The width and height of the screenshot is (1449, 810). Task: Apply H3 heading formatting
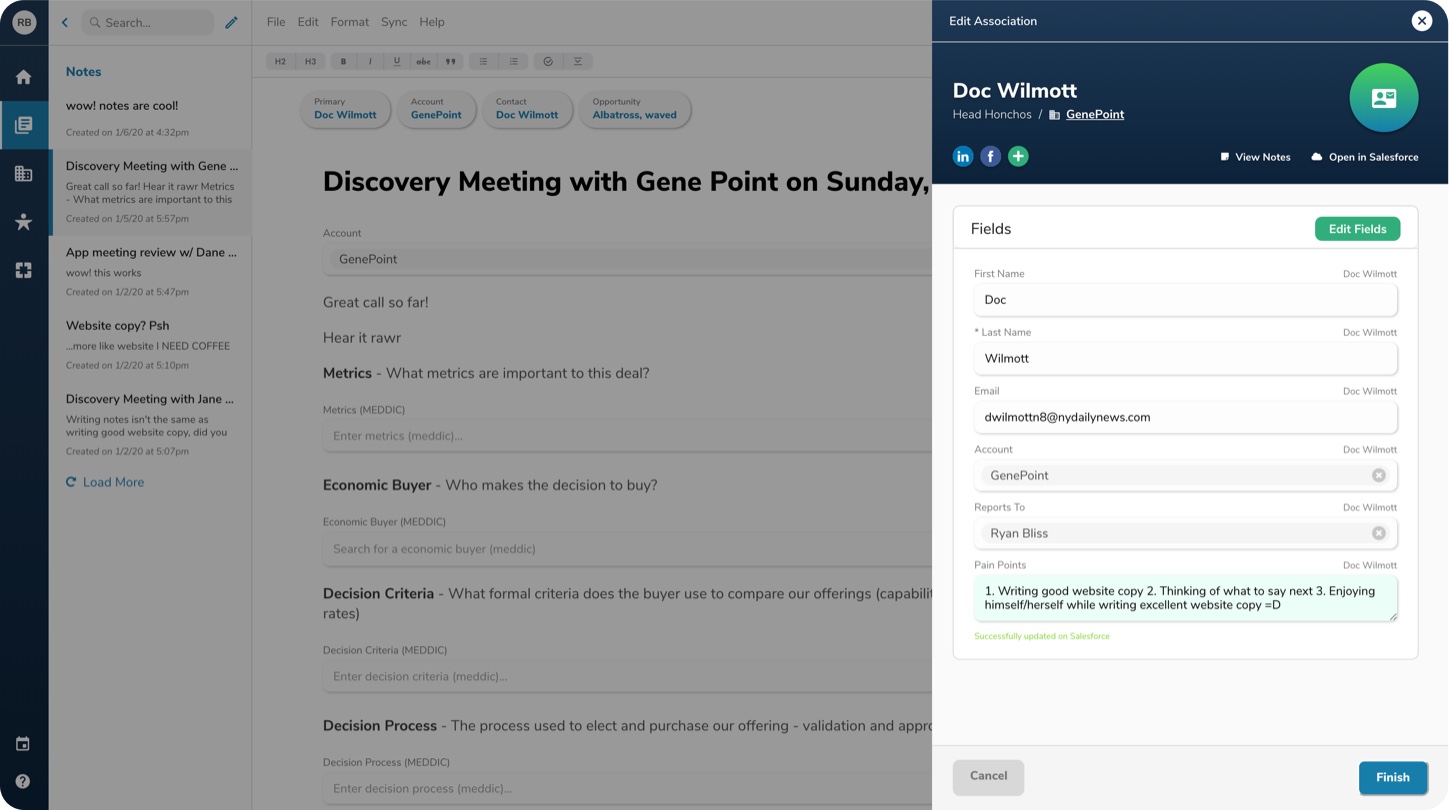pos(310,62)
